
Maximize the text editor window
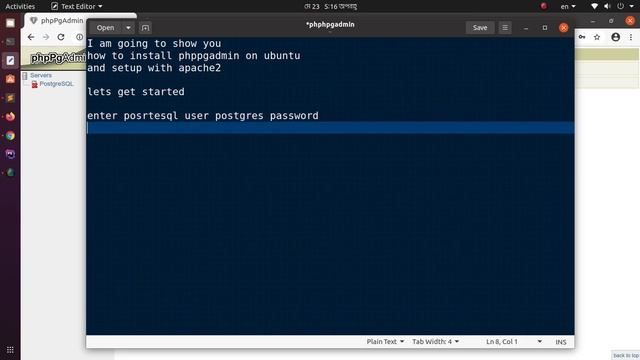click(x=545, y=28)
